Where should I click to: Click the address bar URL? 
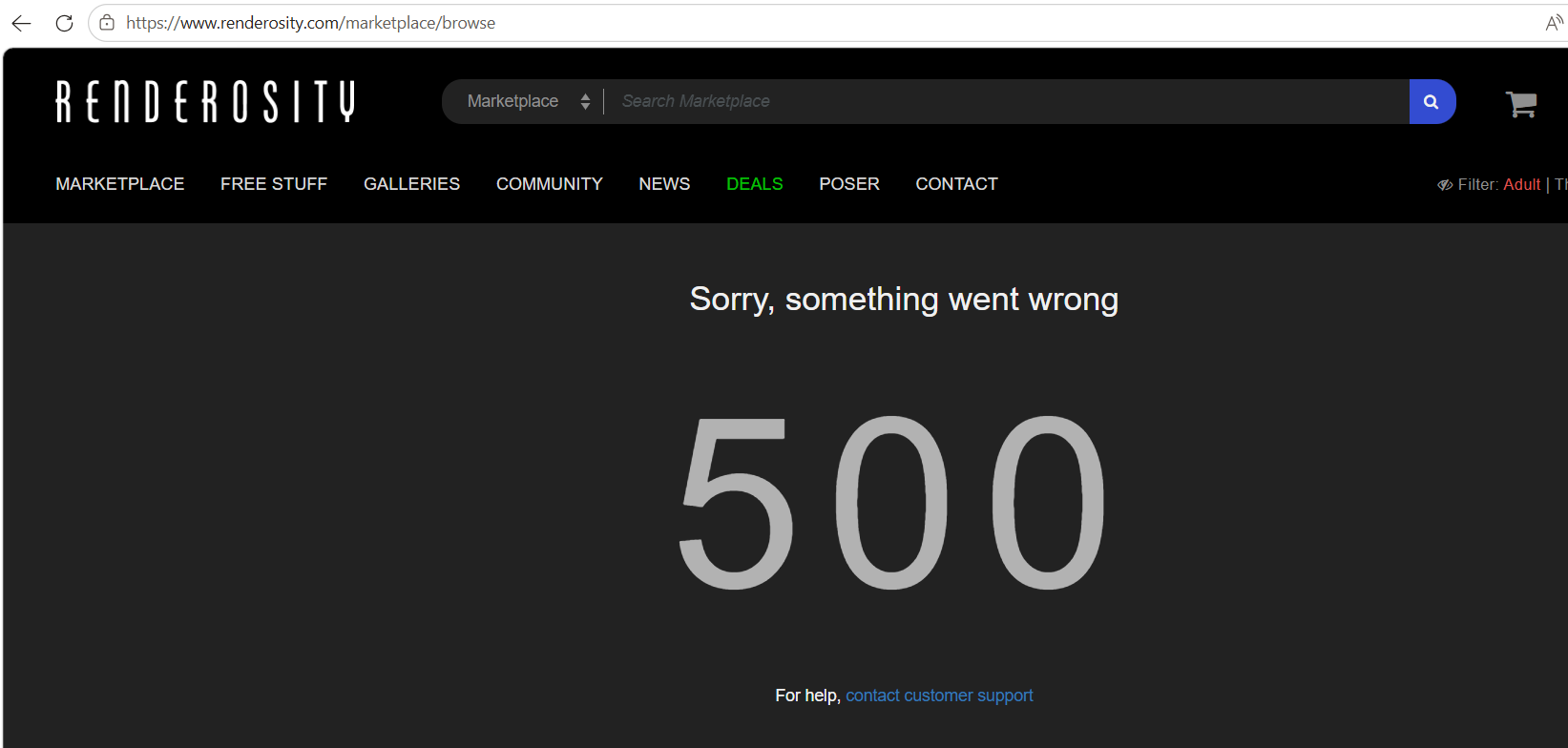(310, 23)
